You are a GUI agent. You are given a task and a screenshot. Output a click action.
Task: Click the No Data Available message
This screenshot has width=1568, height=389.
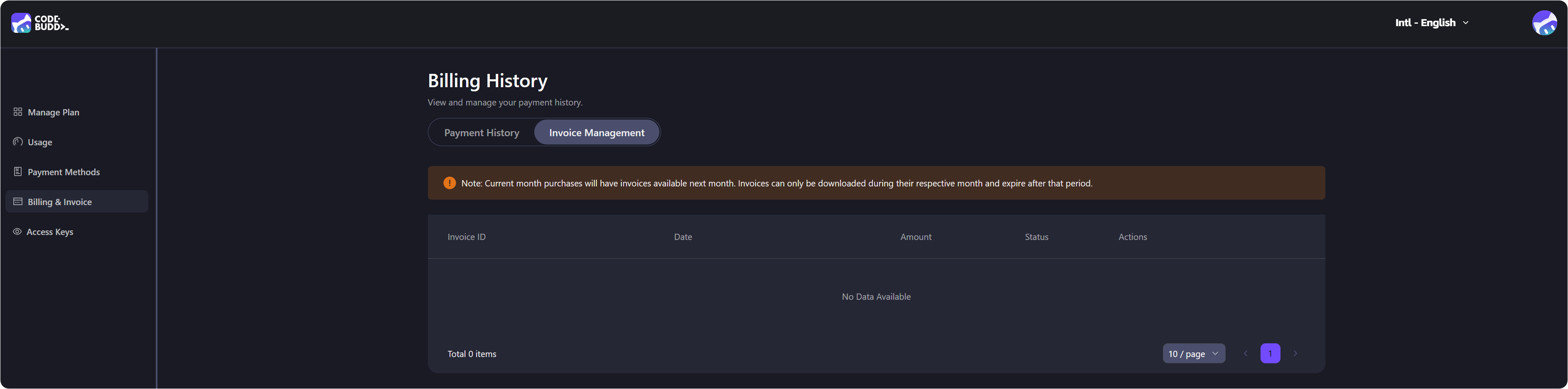[876, 296]
